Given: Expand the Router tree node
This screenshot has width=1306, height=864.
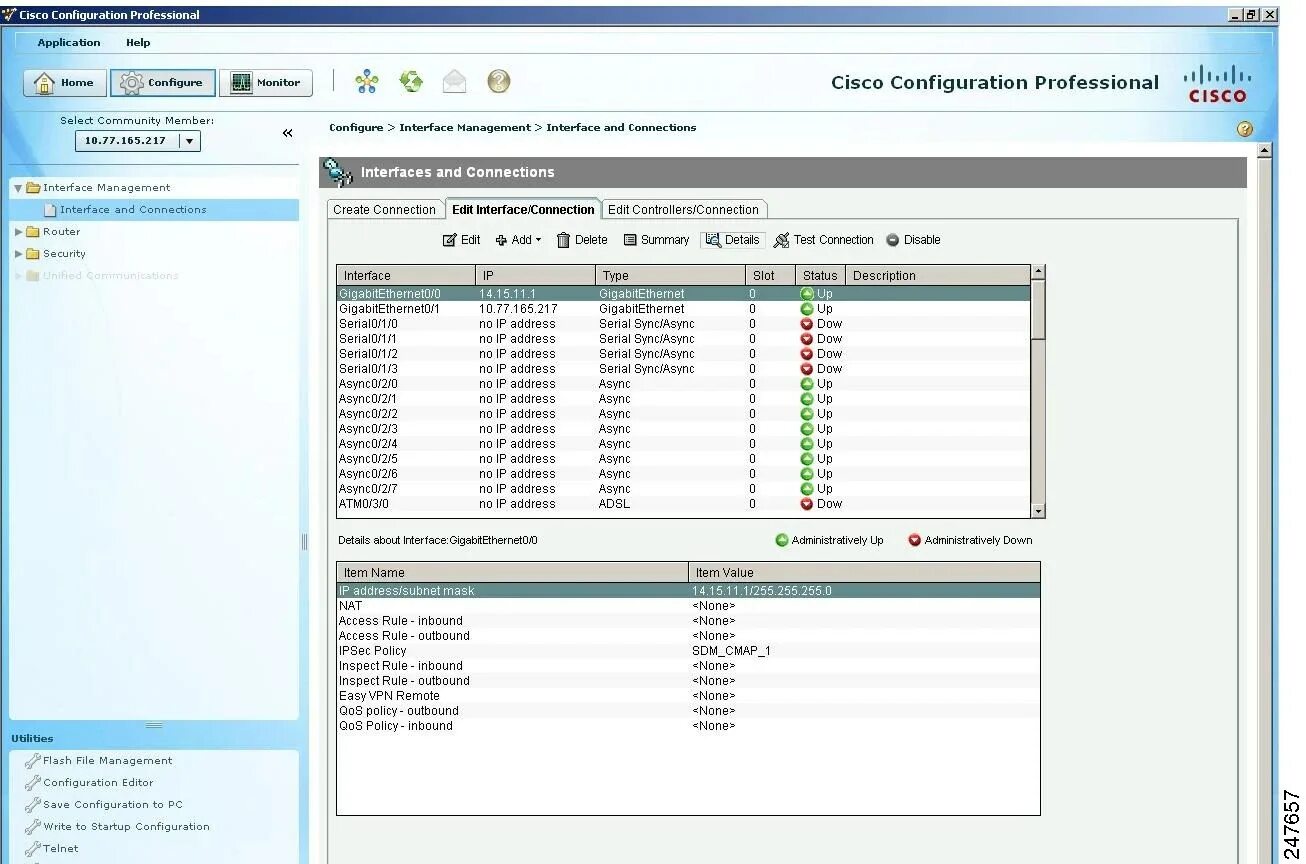Looking at the screenshot, I should click(x=18, y=232).
